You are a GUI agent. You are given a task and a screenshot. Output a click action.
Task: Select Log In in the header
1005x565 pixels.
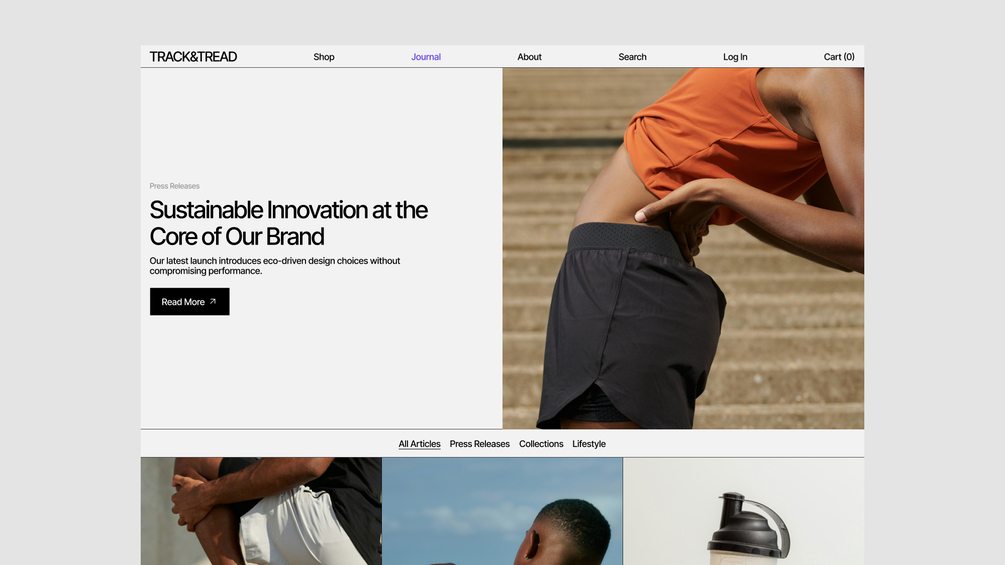point(735,56)
